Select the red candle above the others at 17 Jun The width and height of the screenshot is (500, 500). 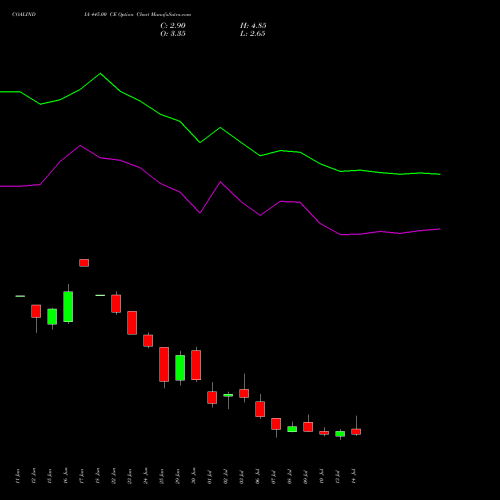coord(84,263)
